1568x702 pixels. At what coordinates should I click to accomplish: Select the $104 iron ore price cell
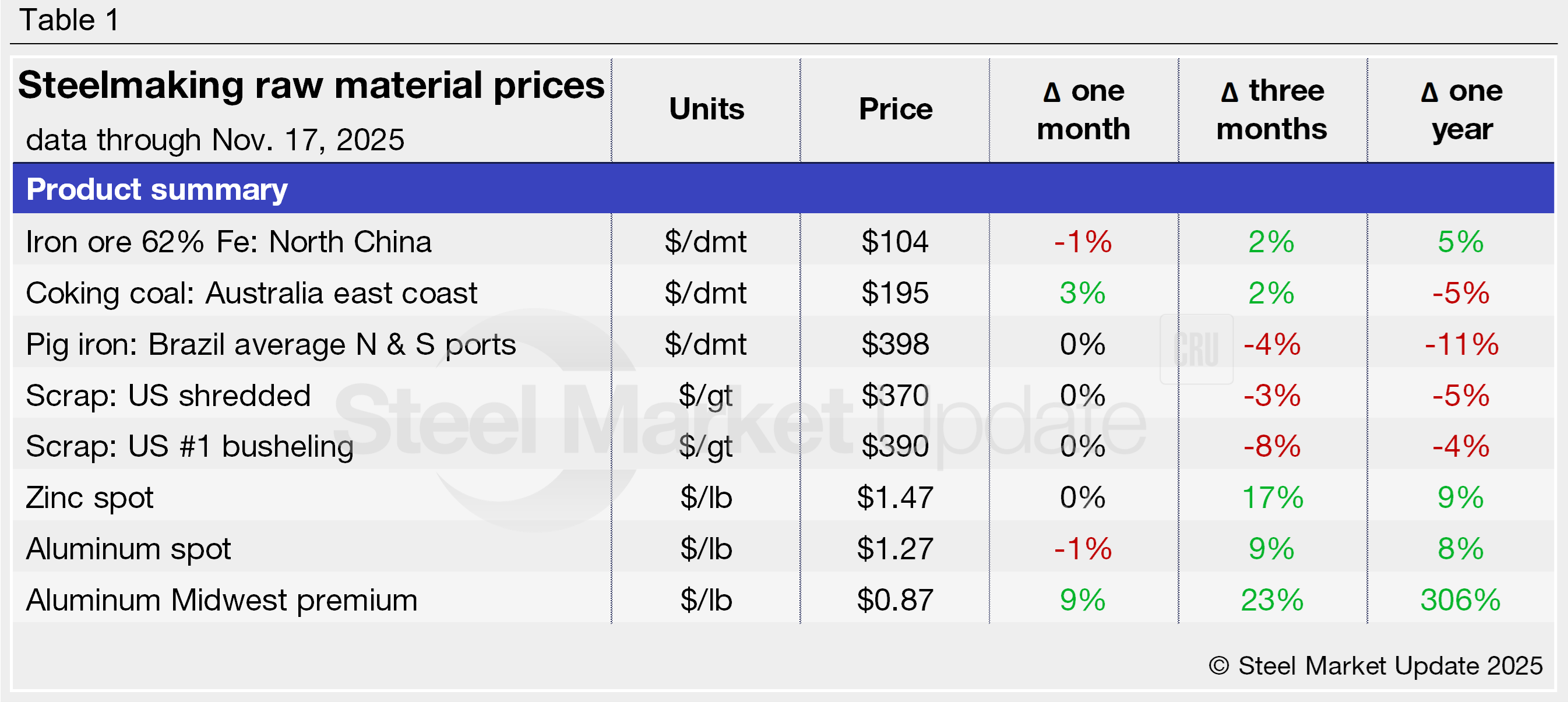(895, 242)
